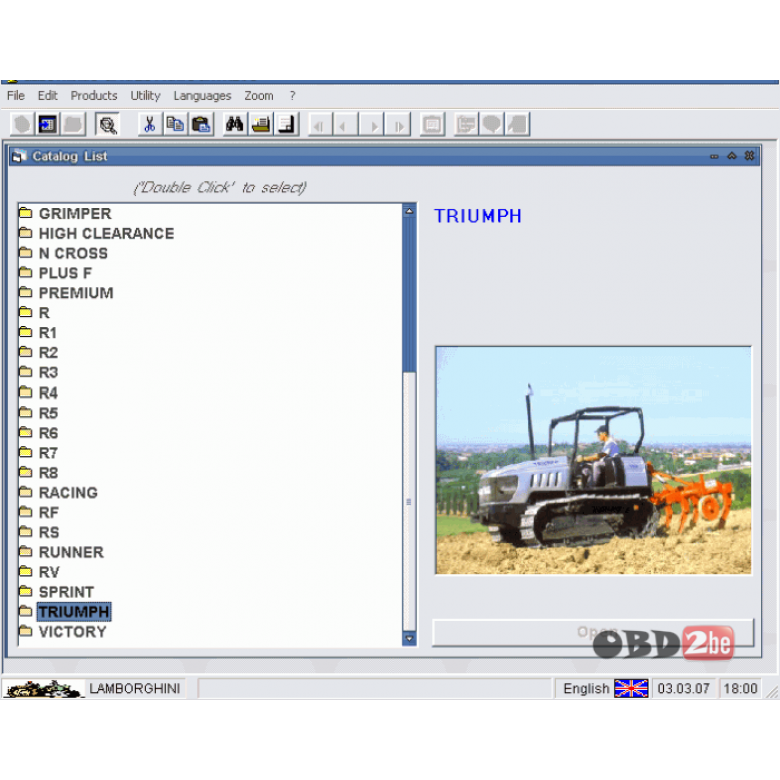Screen dimensions: 780x780
Task: Click the Copy pages icon
Action: click(175, 124)
